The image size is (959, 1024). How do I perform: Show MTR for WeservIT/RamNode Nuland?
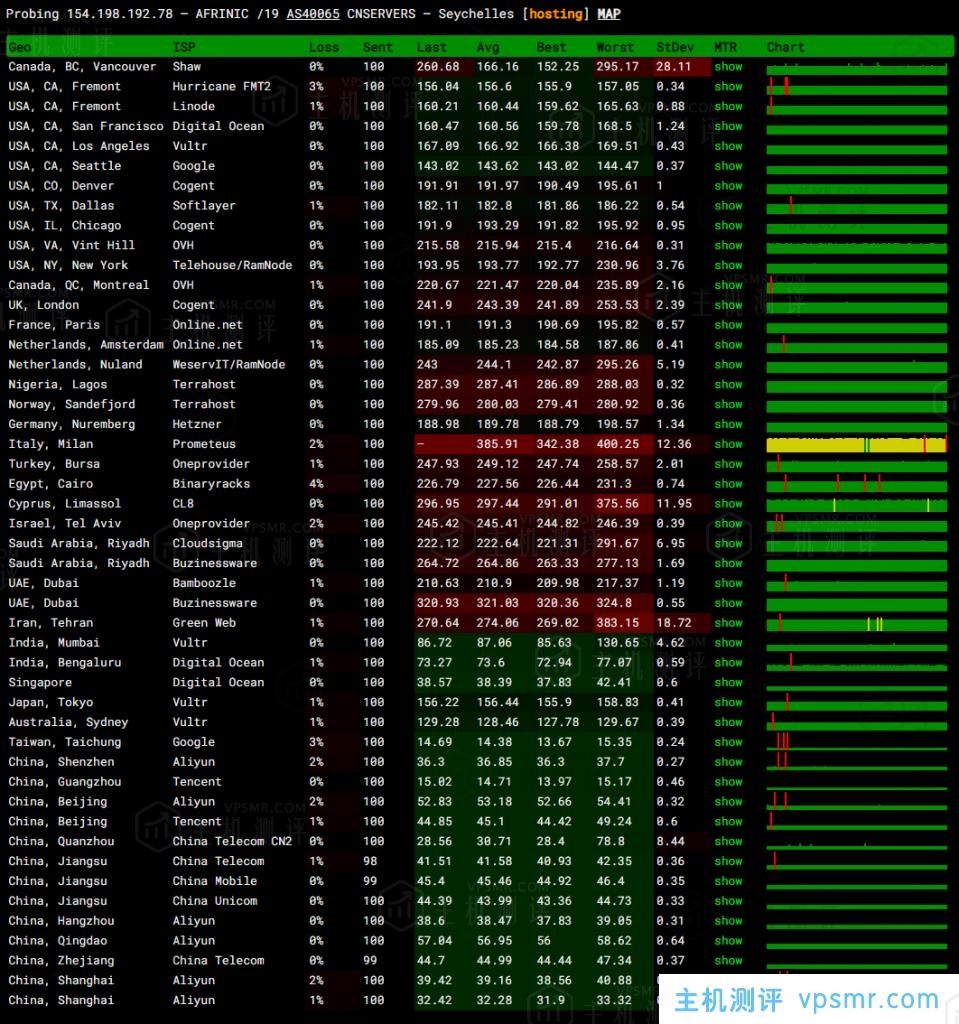[728, 364]
